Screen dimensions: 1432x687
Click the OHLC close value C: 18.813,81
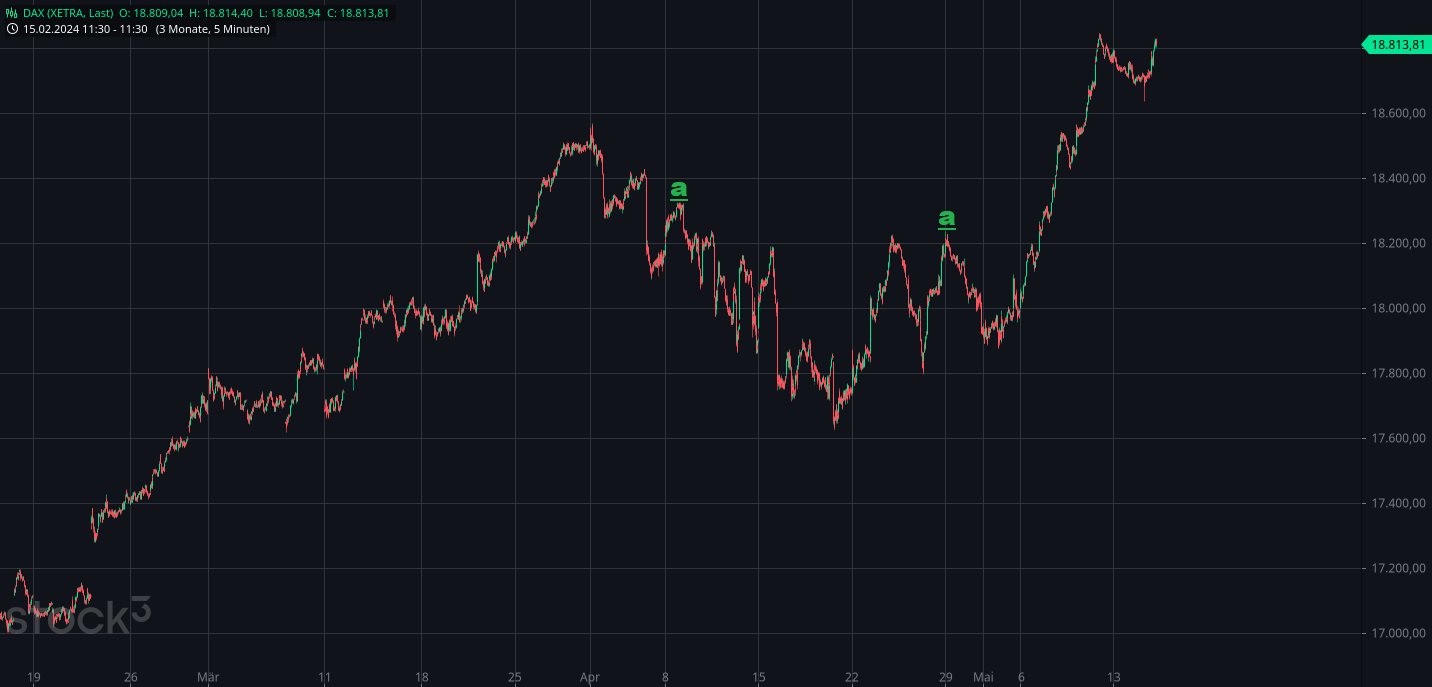pyautogui.click(x=357, y=13)
